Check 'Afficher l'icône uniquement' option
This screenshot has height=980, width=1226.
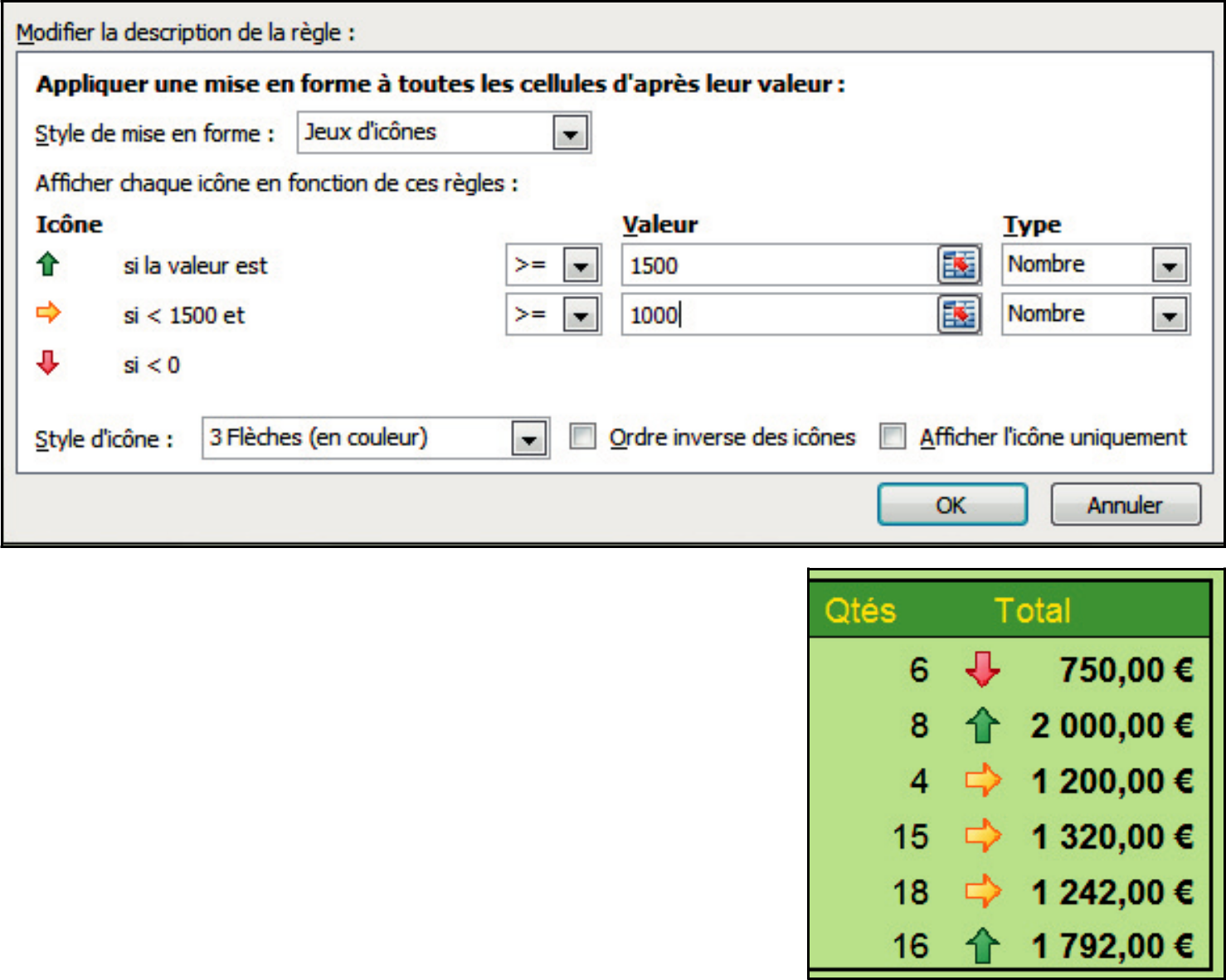(x=893, y=436)
